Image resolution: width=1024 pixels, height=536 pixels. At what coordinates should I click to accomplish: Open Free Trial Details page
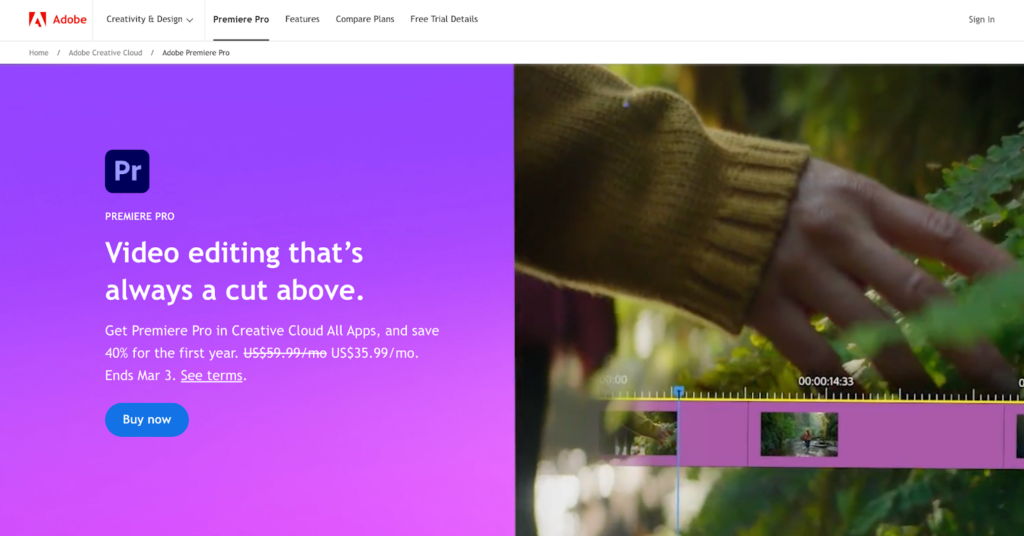444,20
